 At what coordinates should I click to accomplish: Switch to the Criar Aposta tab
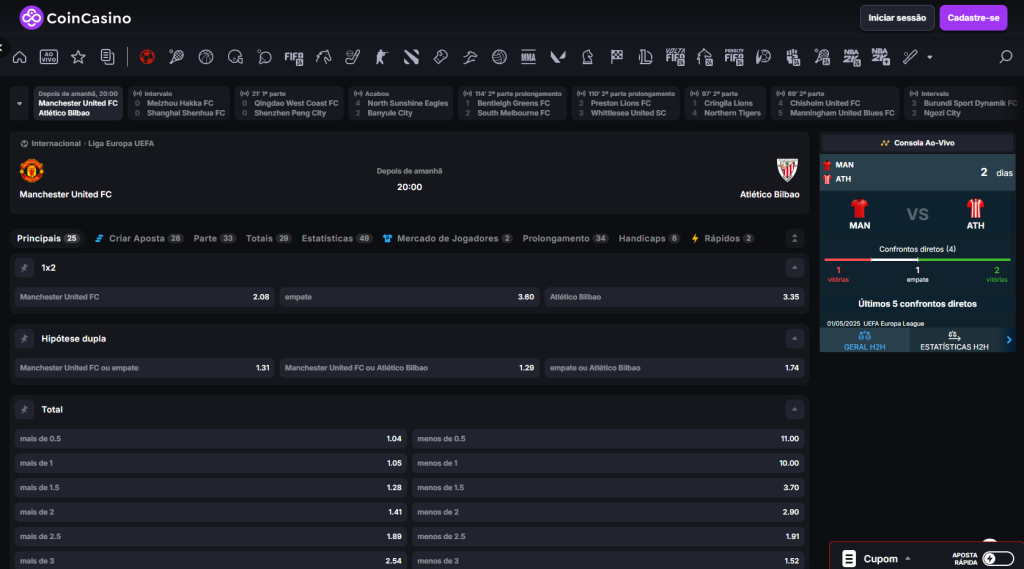[139, 238]
